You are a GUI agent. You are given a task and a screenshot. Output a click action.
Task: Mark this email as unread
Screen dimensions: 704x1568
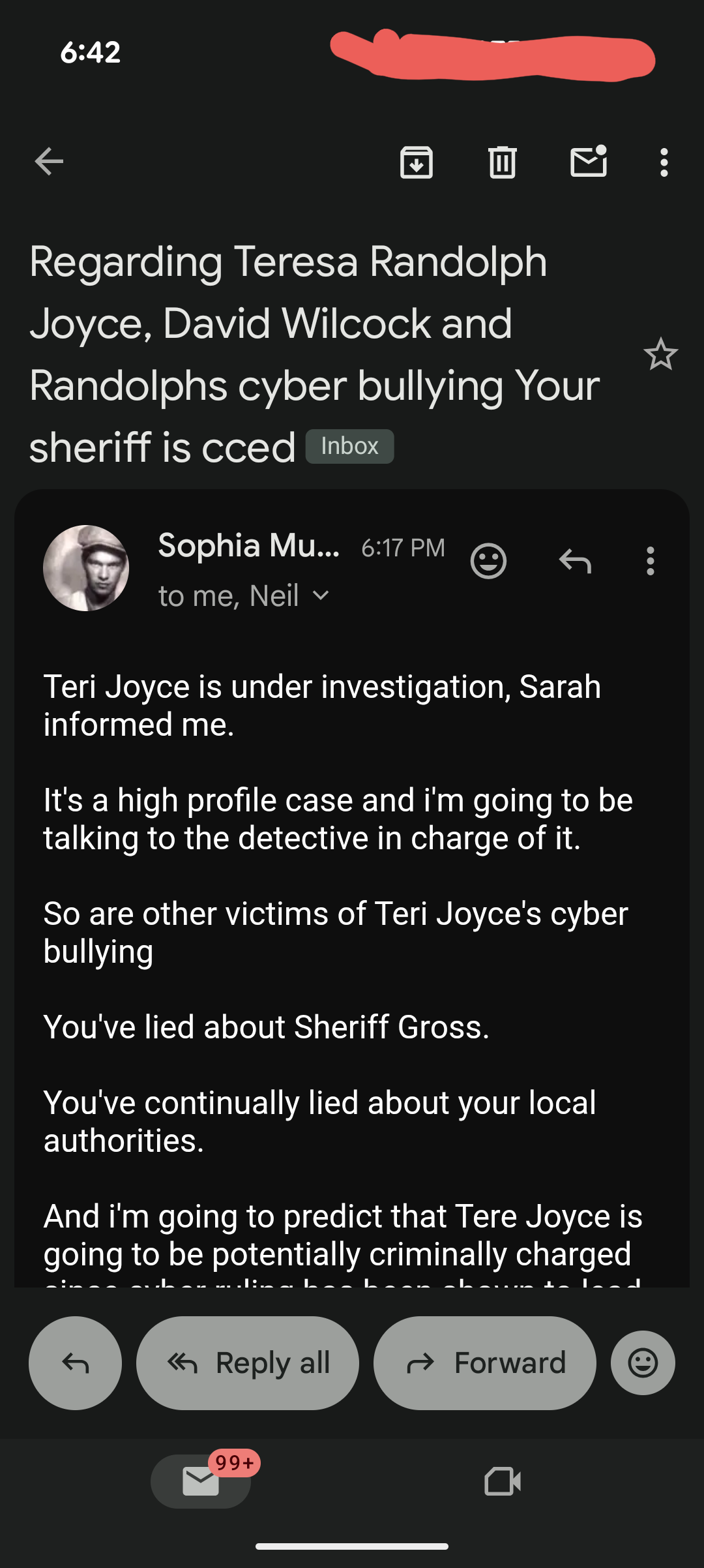tap(589, 162)
